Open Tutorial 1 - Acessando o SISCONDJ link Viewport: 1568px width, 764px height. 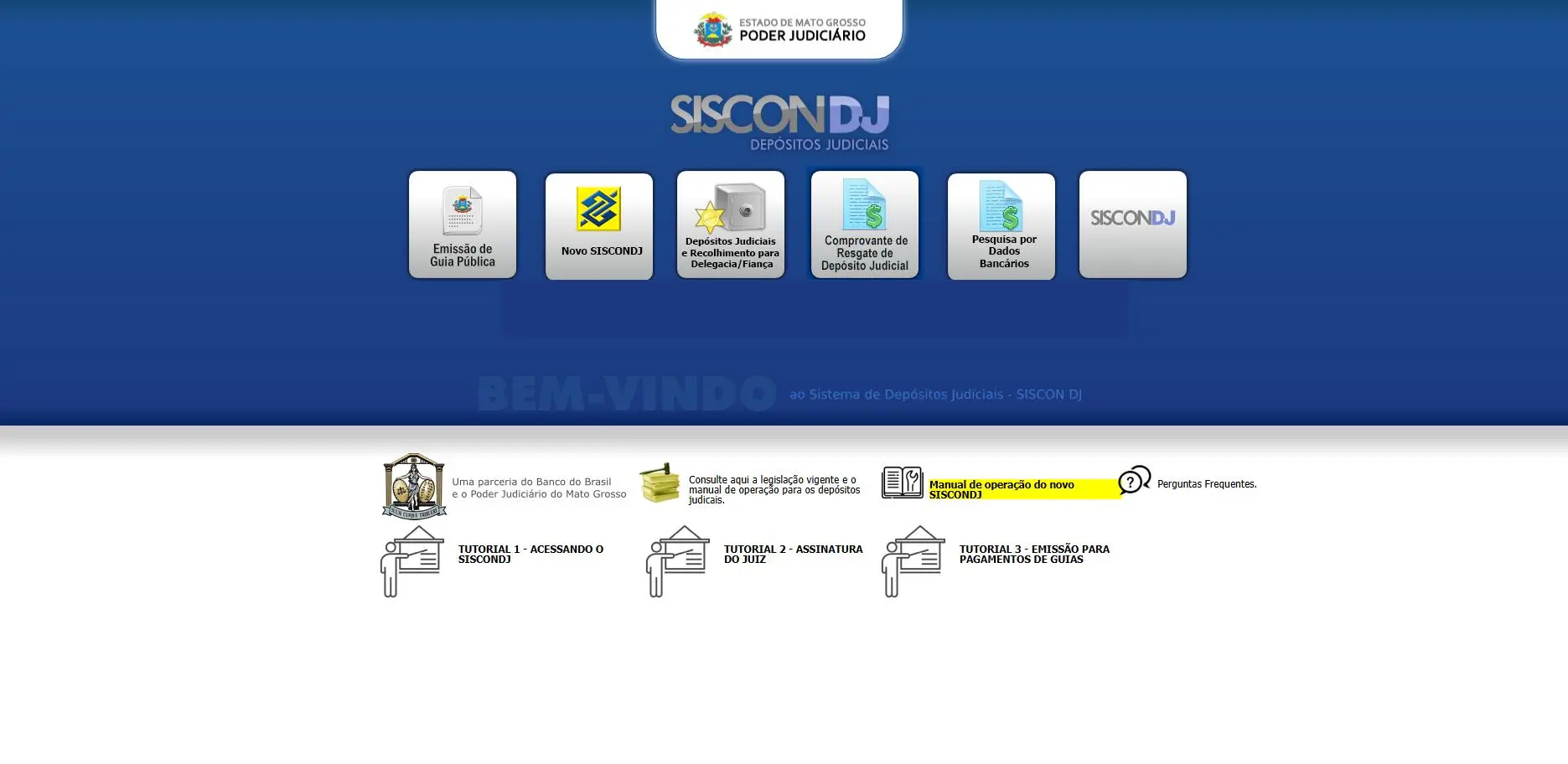530,554
